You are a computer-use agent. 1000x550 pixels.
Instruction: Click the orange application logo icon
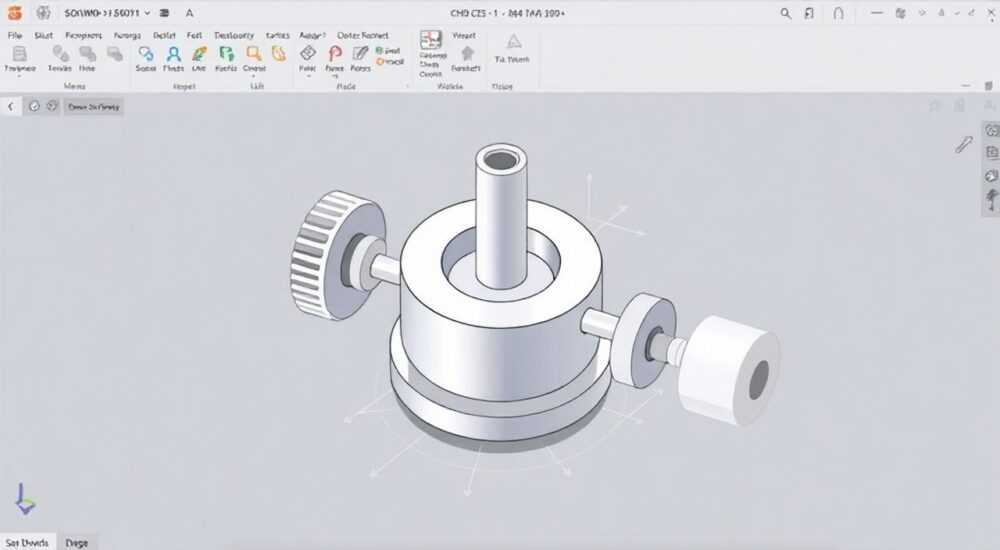tap(14, 13)
